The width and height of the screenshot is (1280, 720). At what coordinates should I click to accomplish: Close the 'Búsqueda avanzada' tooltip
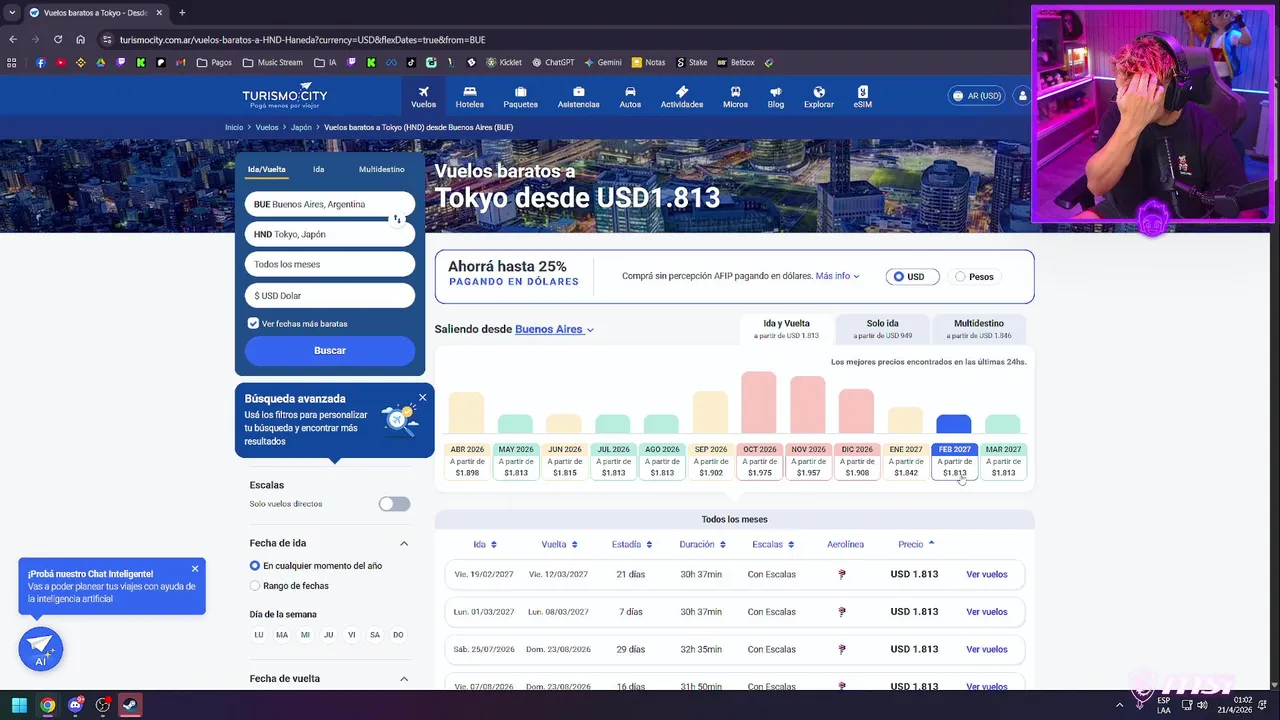422,397
